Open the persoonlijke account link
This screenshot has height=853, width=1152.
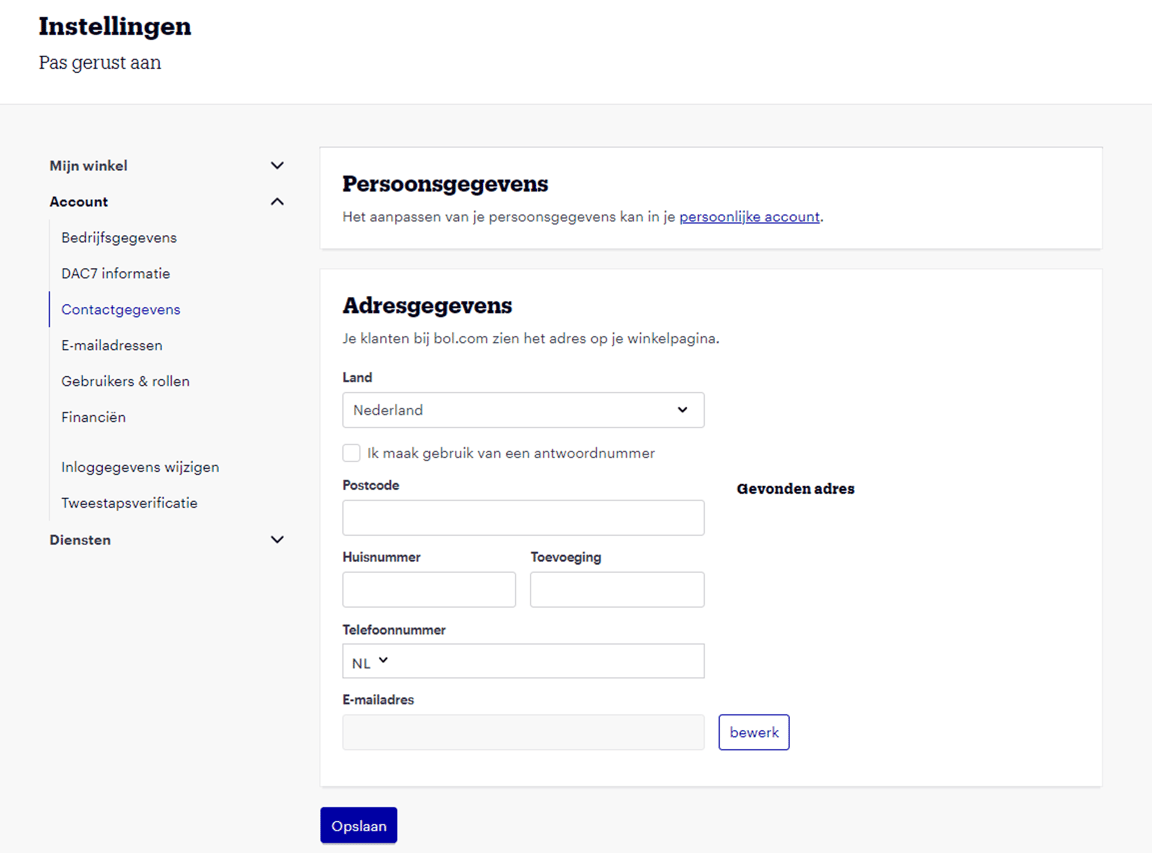point(749,215)
